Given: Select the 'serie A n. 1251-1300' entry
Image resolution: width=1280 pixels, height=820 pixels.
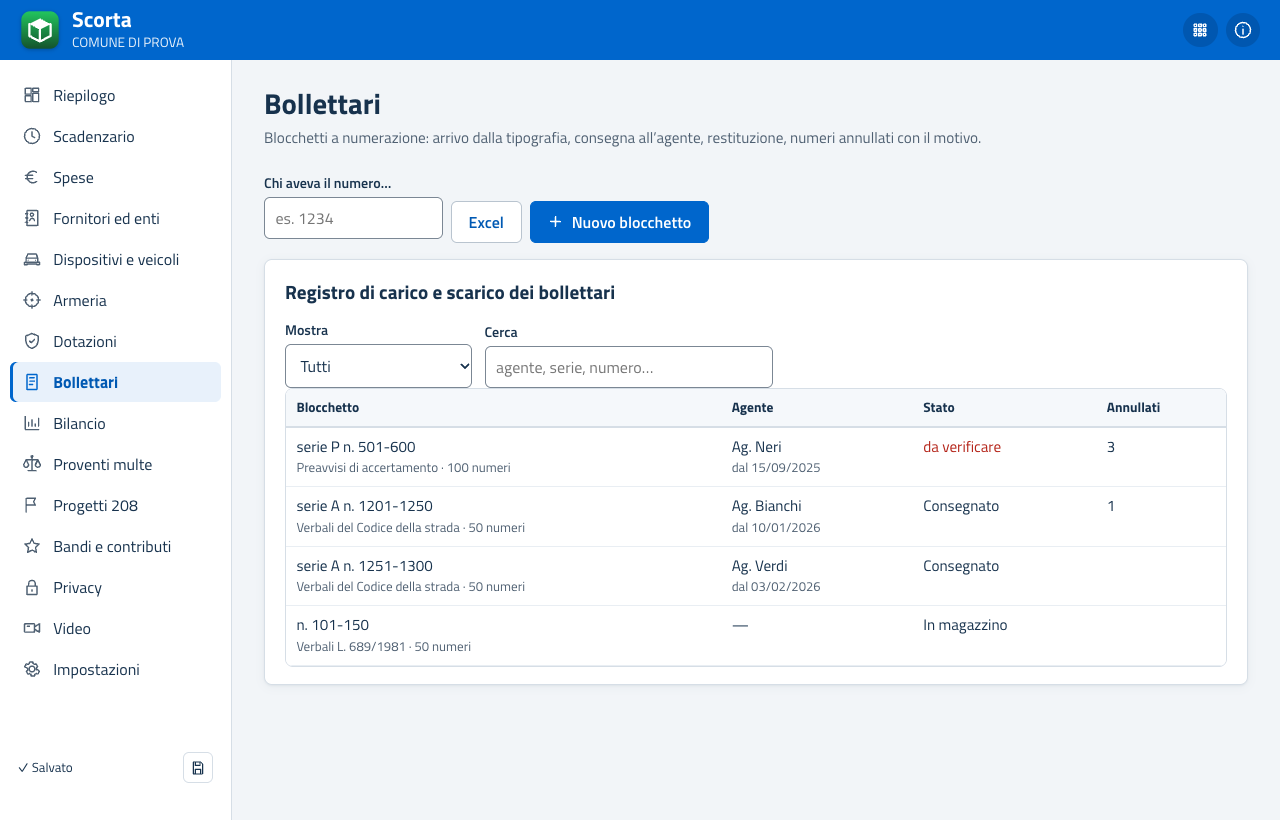Looking at the screenshot, I should [365, 566].
